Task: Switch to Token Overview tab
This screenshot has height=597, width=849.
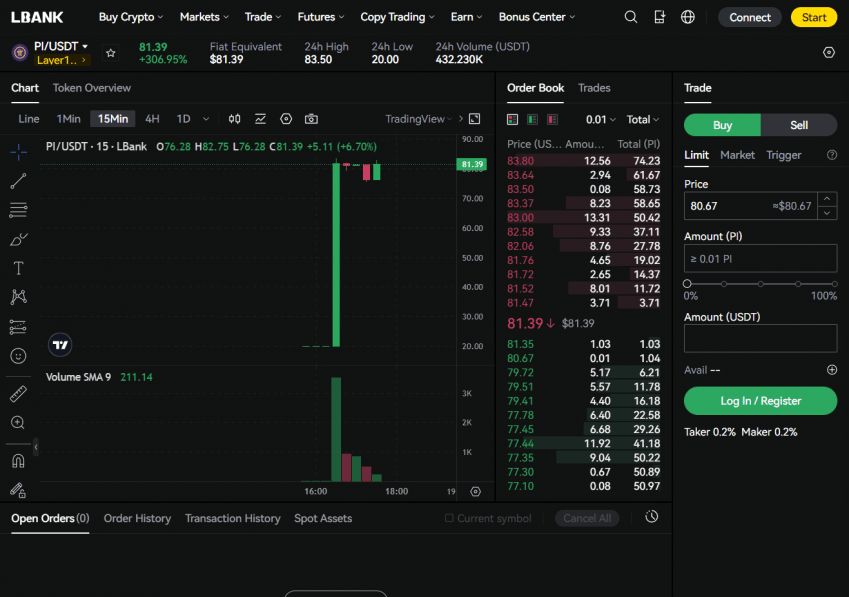Action: (x=92, y=88)
